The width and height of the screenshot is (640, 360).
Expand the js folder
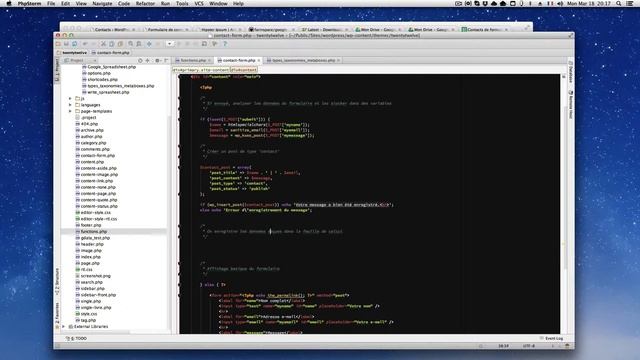pos(70,98)
